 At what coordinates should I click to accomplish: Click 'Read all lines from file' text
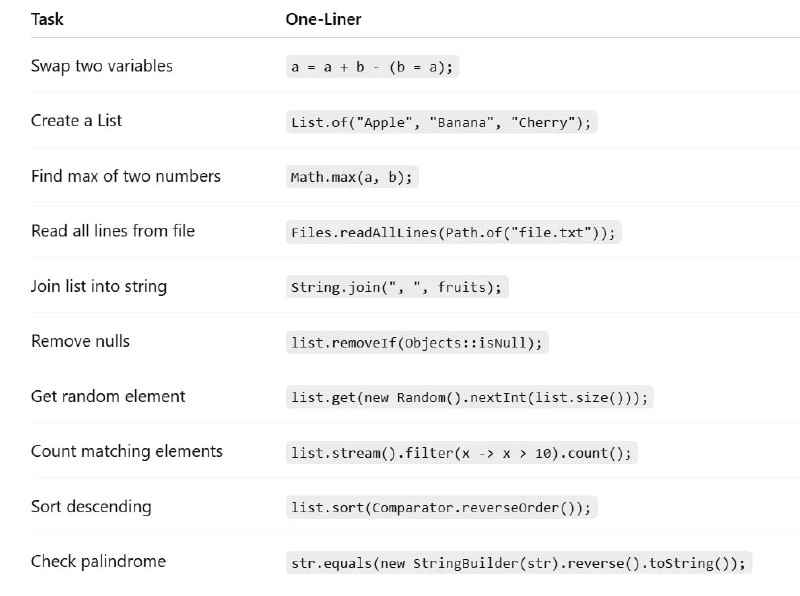tap(113, 231)
